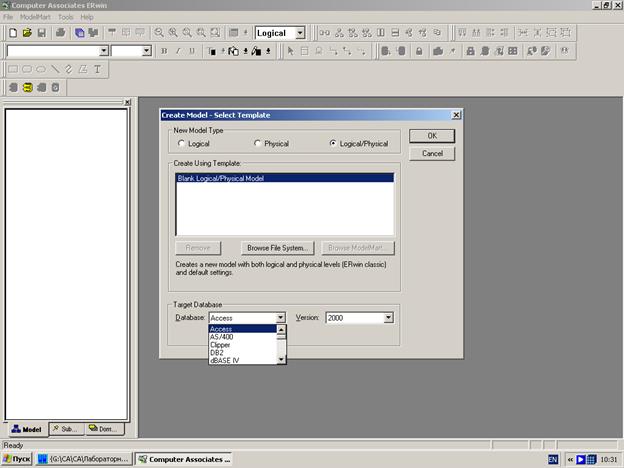This screenshot has width=624, height=468.
Task: Click database list scroll down arrow
Action: (x=281, y=360)
